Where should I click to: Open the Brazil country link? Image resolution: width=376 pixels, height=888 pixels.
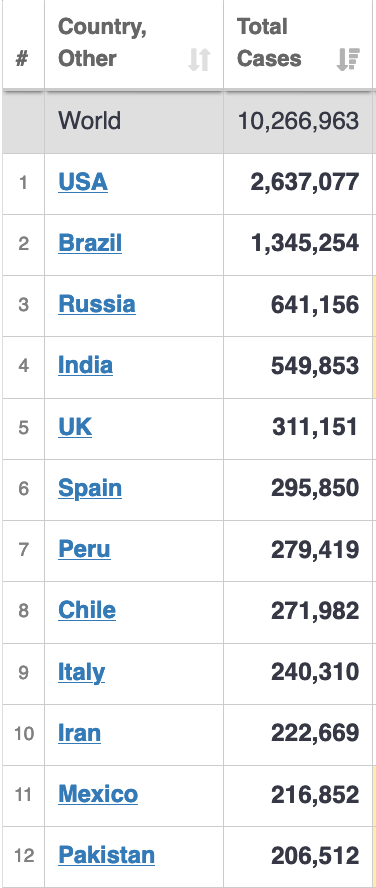90,243
